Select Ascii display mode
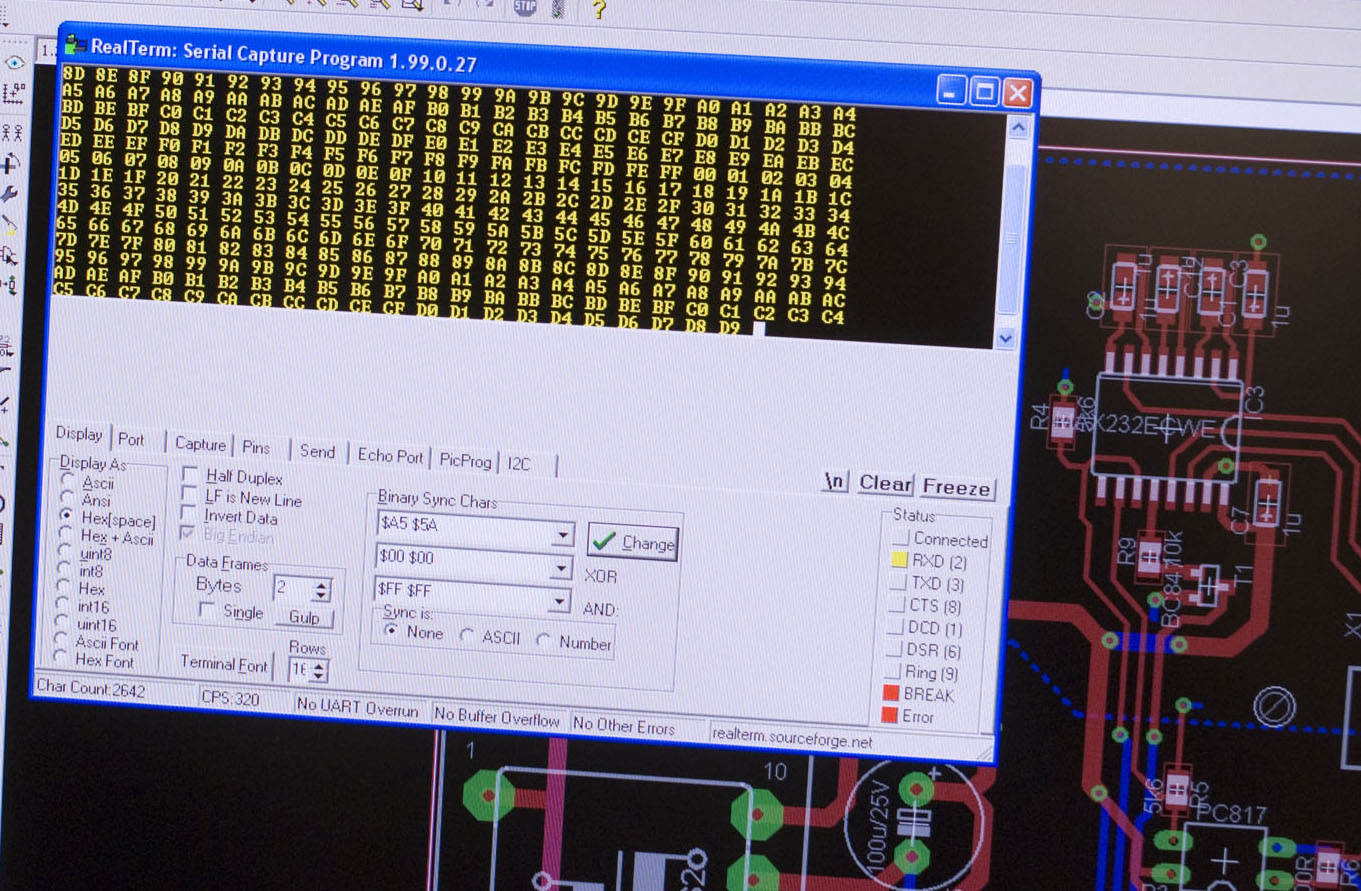The height and width of the screenshot is (891, 1361). coord(67,481)
